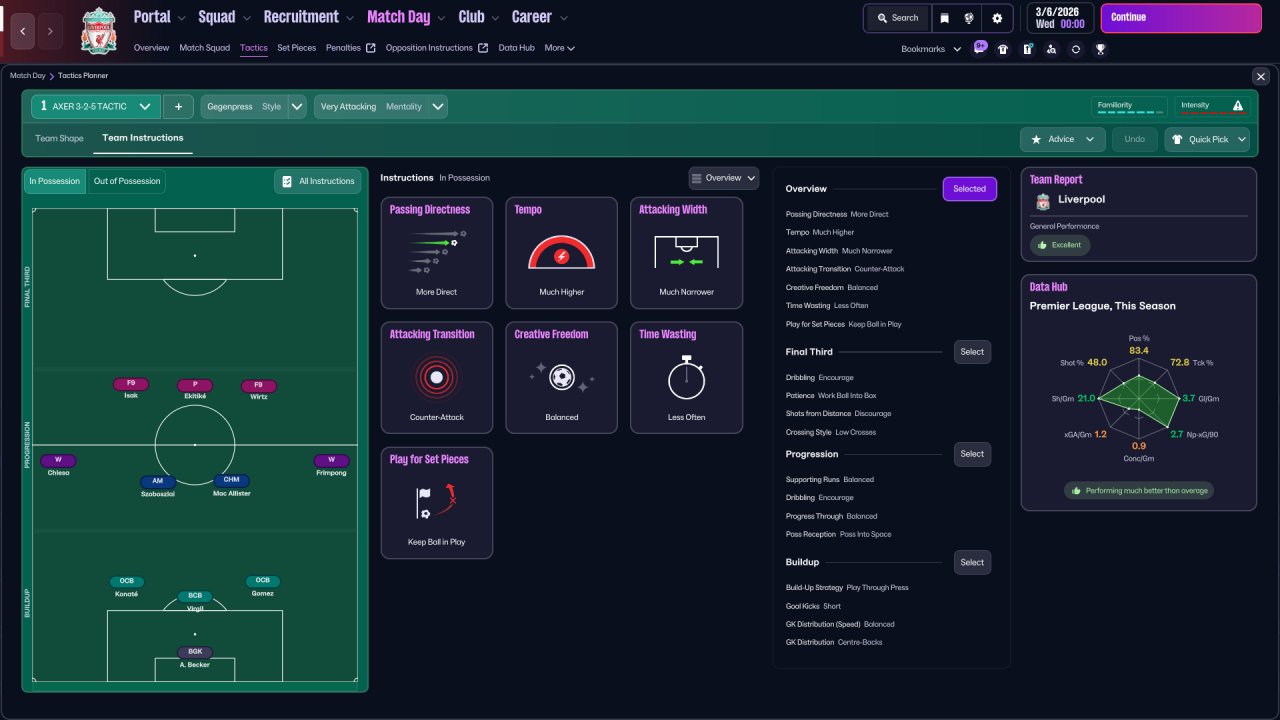Open the Very Attacking Mentality dropdown
Screen dimensions: 1280x720
(x=381, y=107)
